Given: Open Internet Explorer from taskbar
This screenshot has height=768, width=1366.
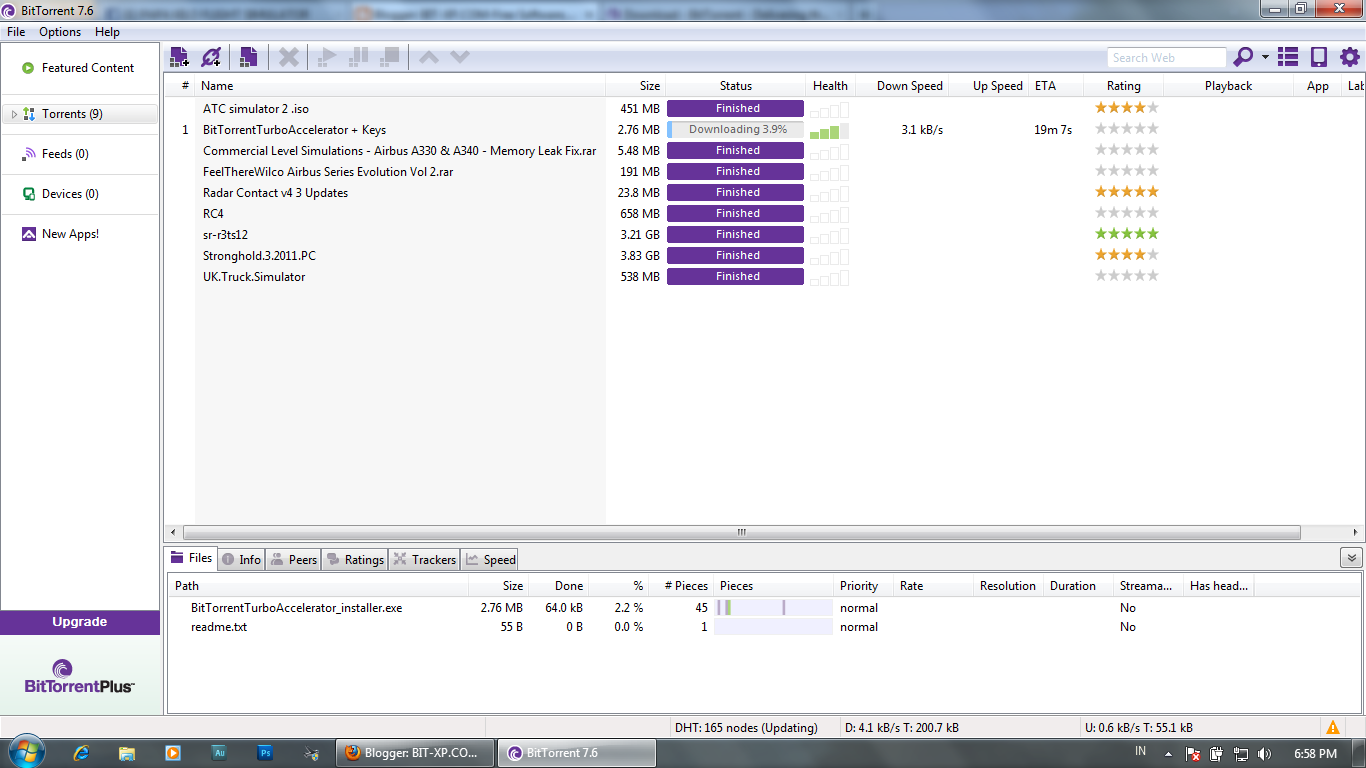Looking at the screenshot, I should 81,753.
